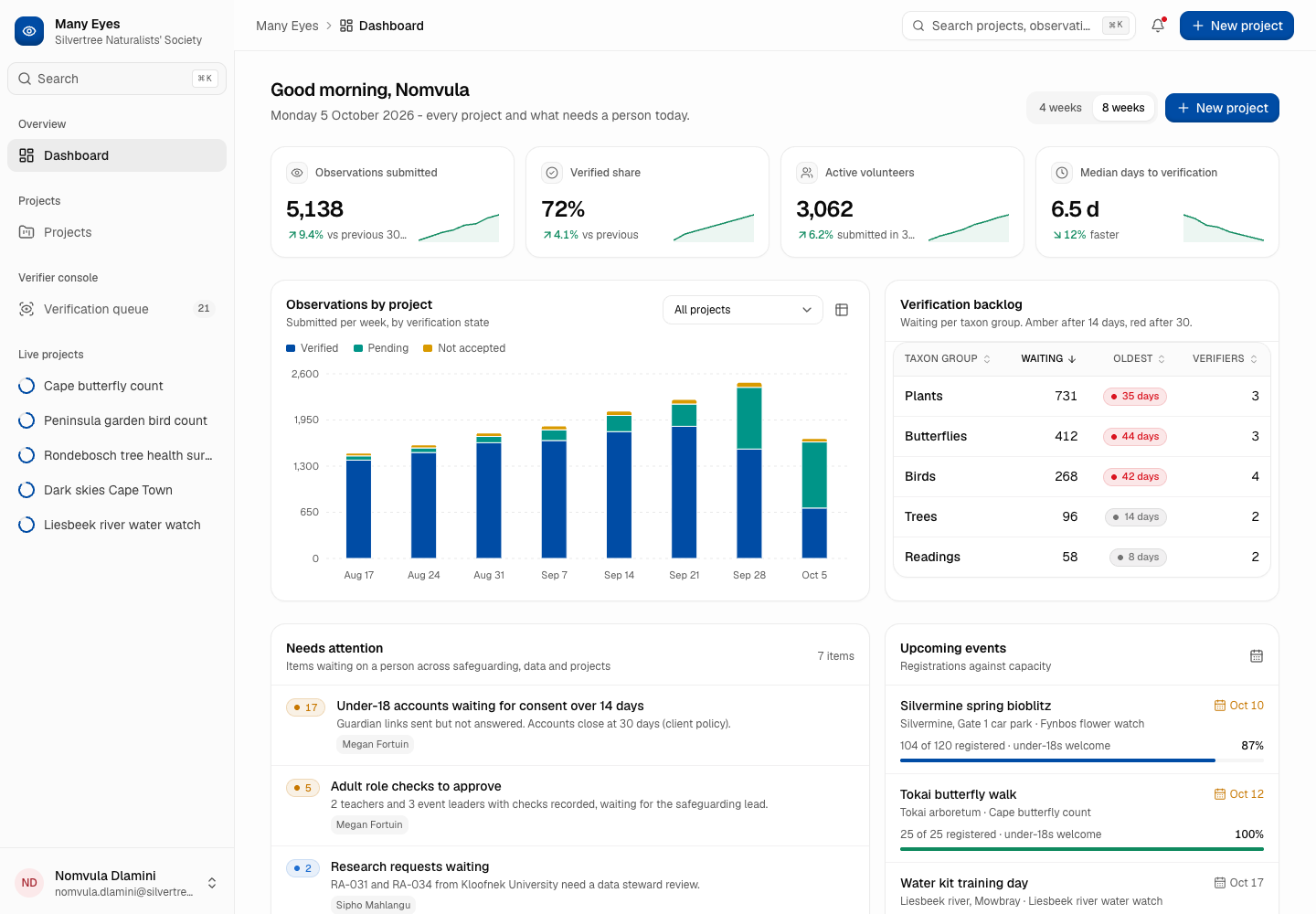
Task: Click the Liesbeek river water watch ring icon
Action: [x=27, y=525]
